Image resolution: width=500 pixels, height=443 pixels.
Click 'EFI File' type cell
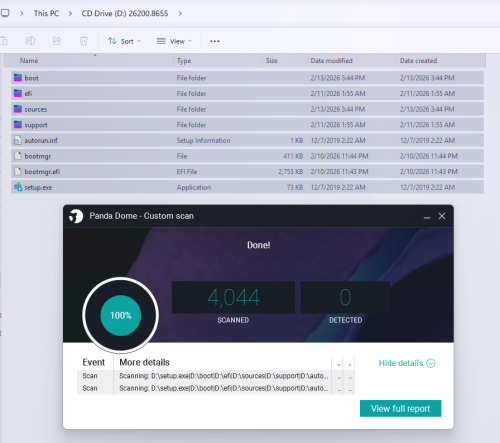pyautogui.click(x=187, y=172)
